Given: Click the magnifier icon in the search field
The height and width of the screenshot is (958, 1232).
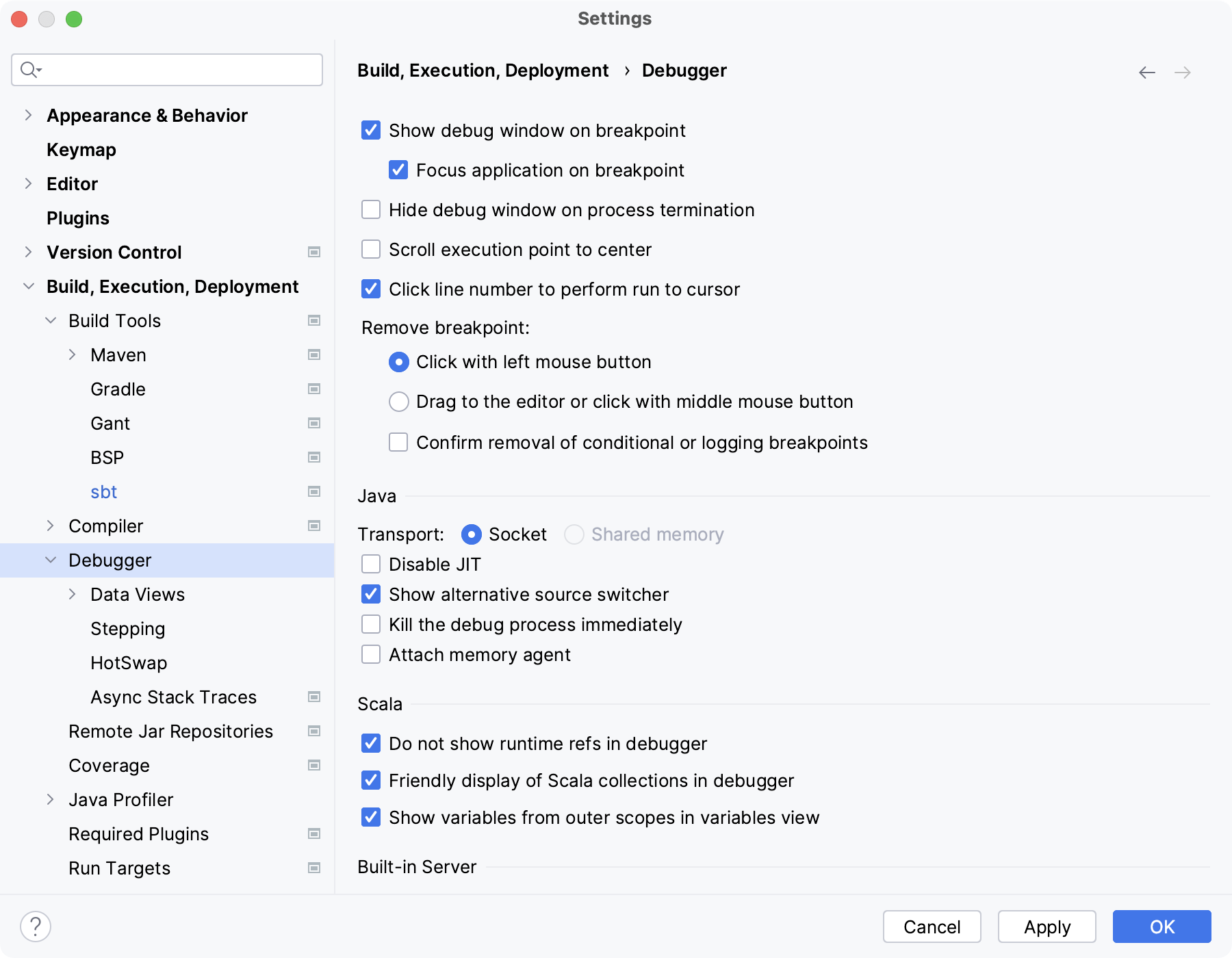Looking at the screenshot, I should tap(29, 69).
